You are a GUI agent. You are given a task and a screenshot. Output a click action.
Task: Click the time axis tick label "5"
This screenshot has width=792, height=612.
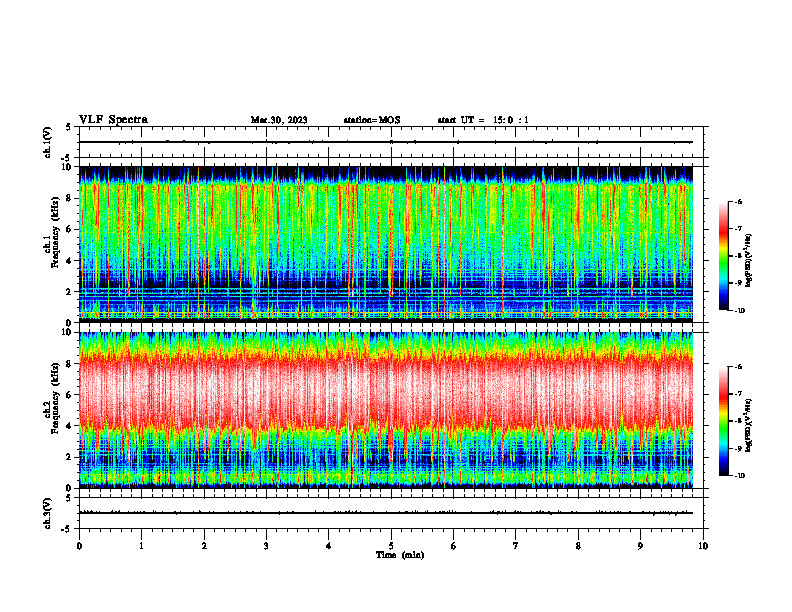click(391, 546)
